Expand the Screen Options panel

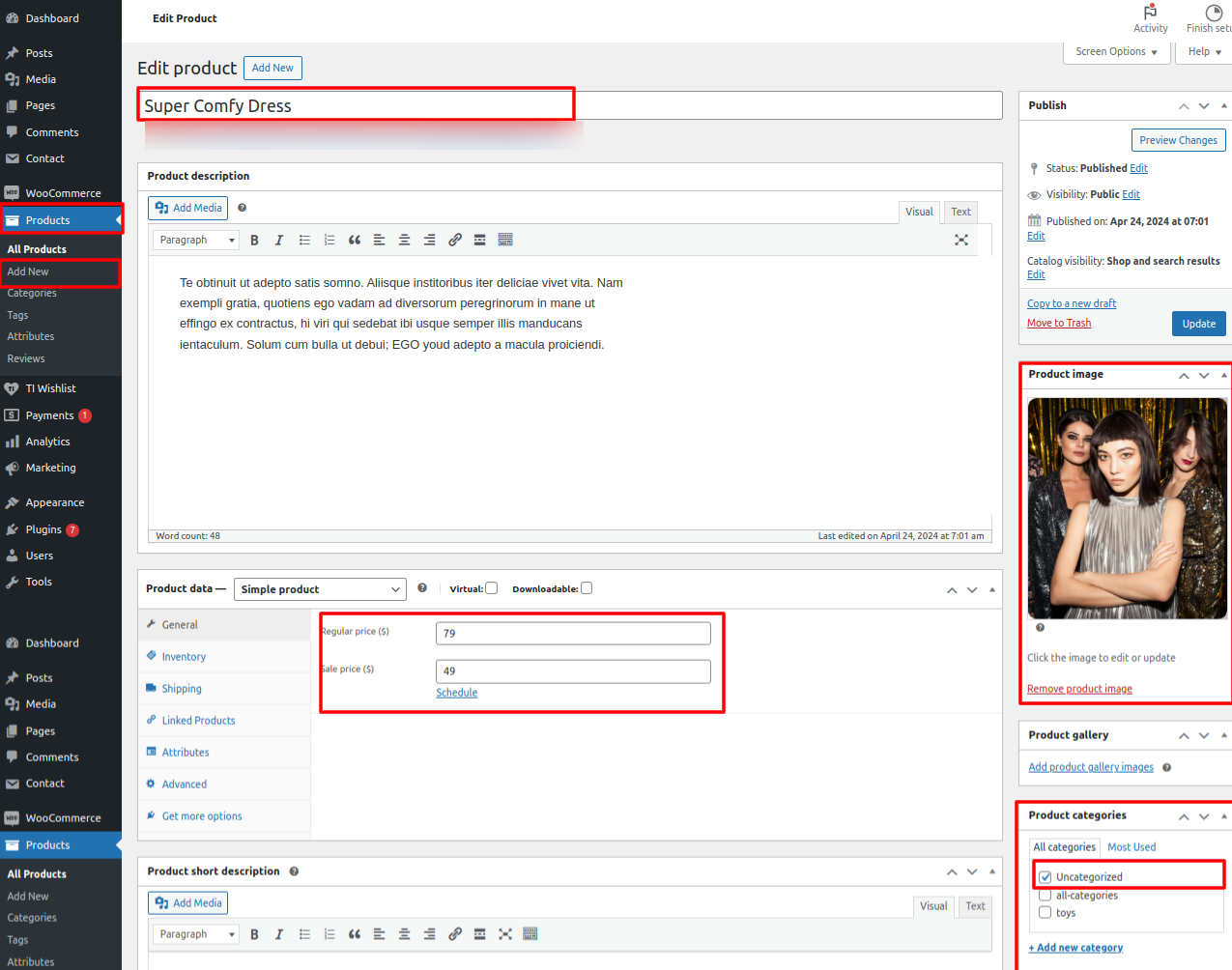(1116, 52)
